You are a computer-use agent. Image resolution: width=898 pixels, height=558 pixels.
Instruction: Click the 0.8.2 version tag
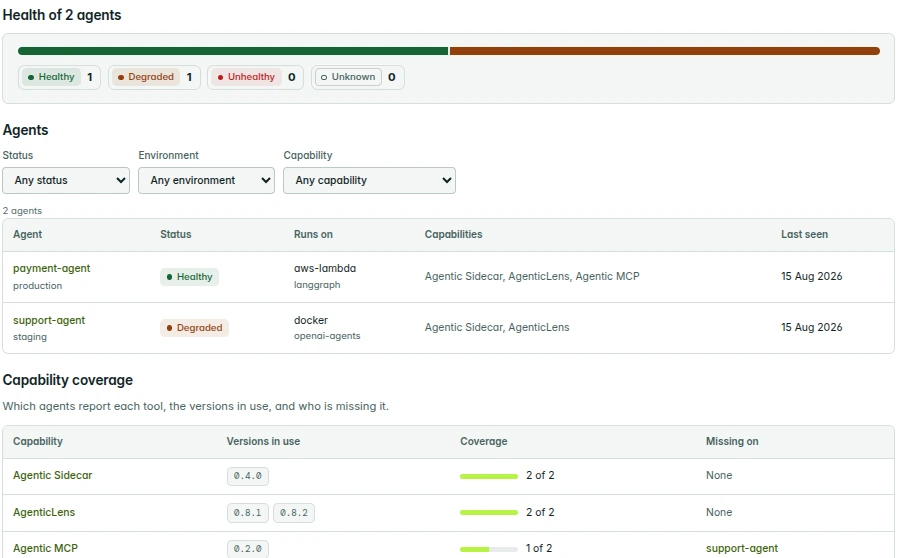click(x=294, y=513)
